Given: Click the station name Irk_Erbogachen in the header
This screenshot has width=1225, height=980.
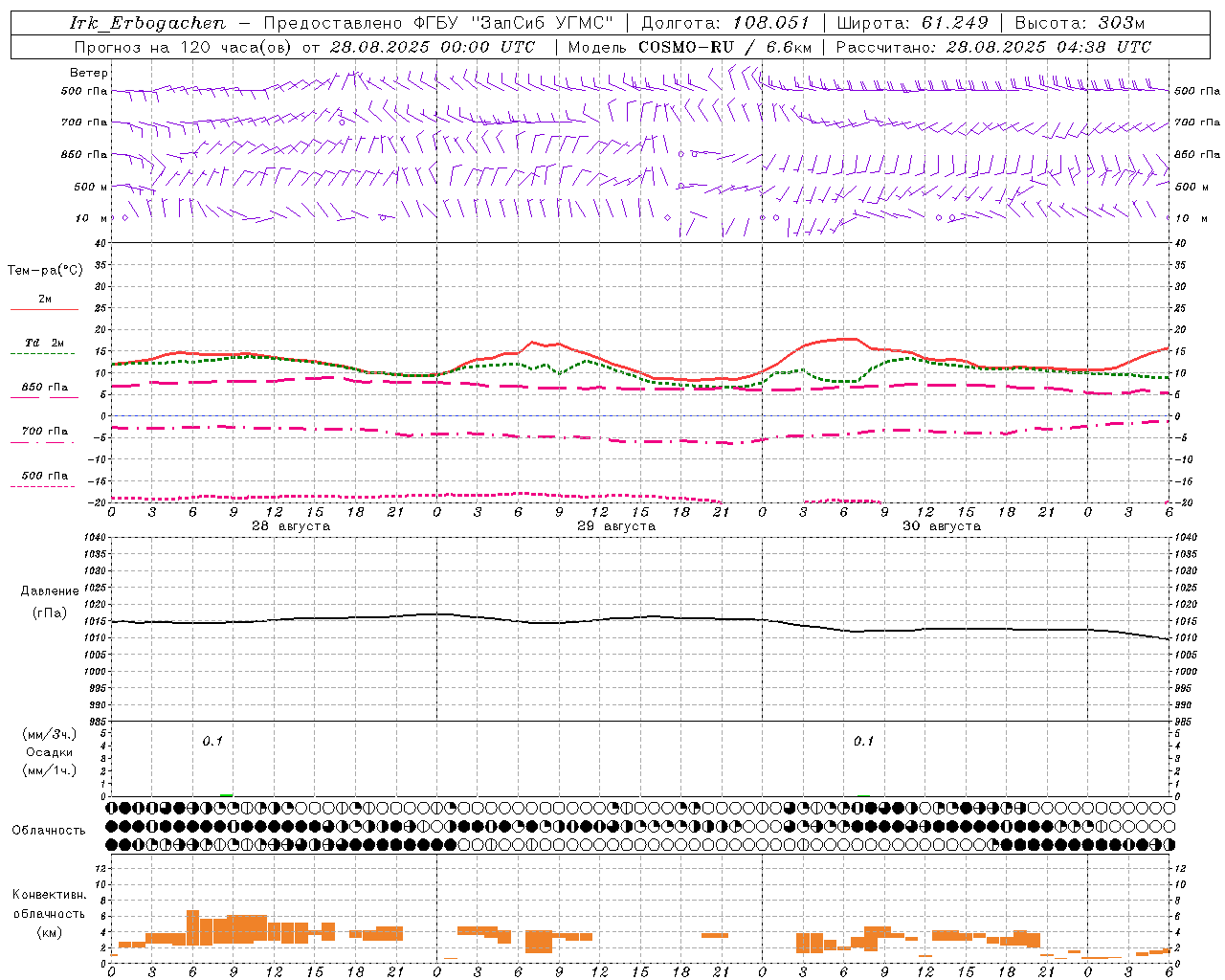Looking at the screenshot, I should point(148,23).
